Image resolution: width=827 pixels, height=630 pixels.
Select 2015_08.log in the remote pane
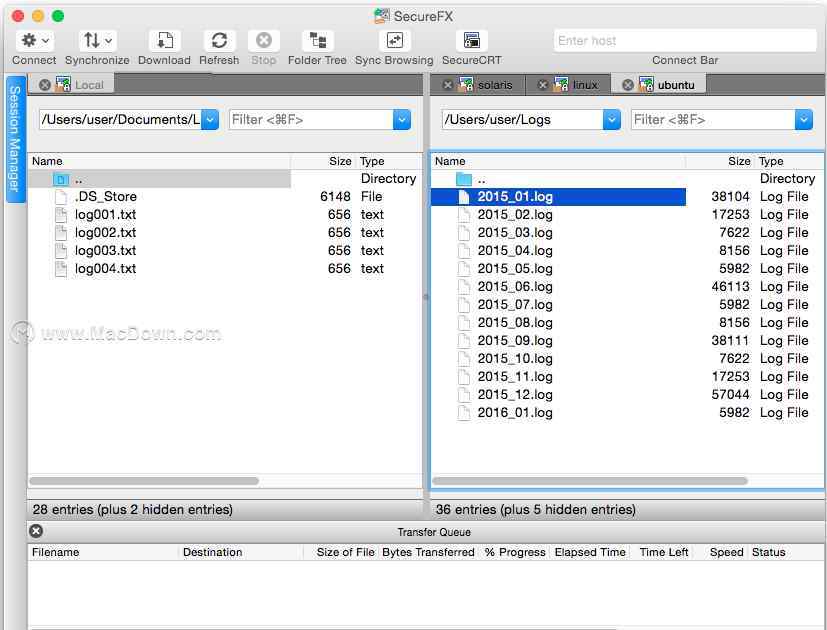tap(515, 322)
